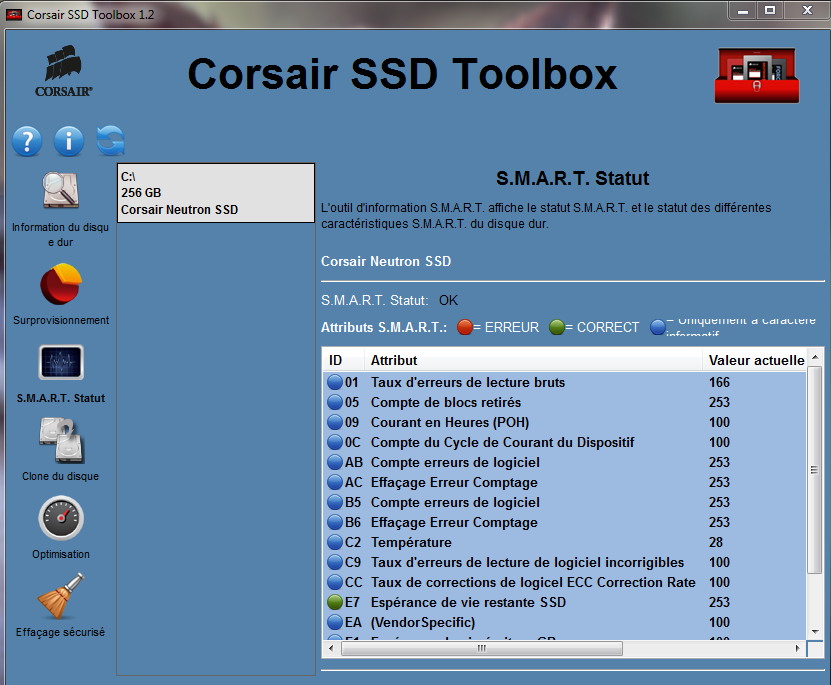Close the Corsair SSD Toolbox window
Viewport: 831px width, 685px height.
[807, 11]
